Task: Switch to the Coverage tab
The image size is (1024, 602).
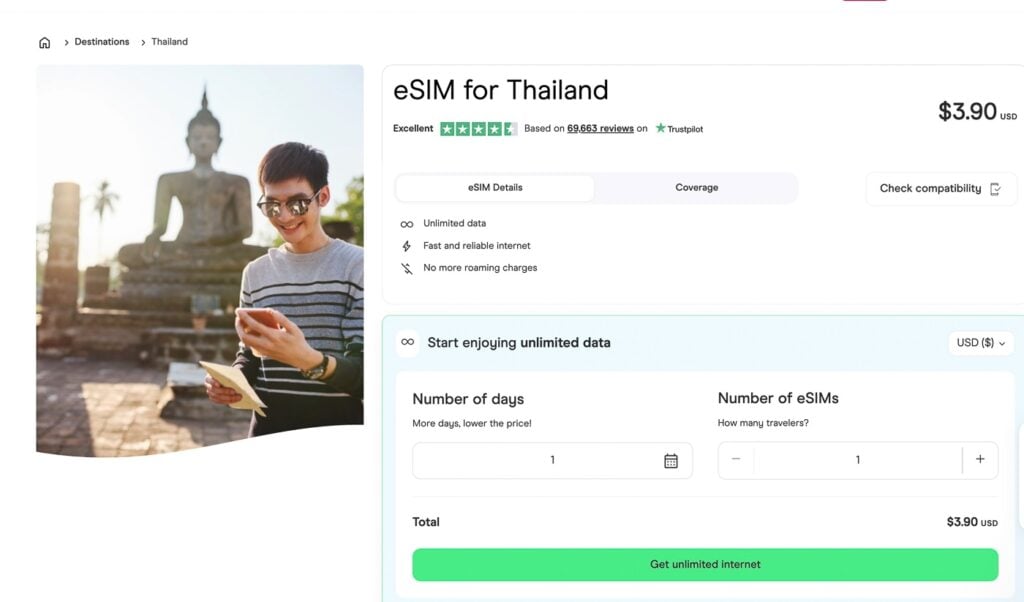Action: pyautogui.click(x=696, y=187)
